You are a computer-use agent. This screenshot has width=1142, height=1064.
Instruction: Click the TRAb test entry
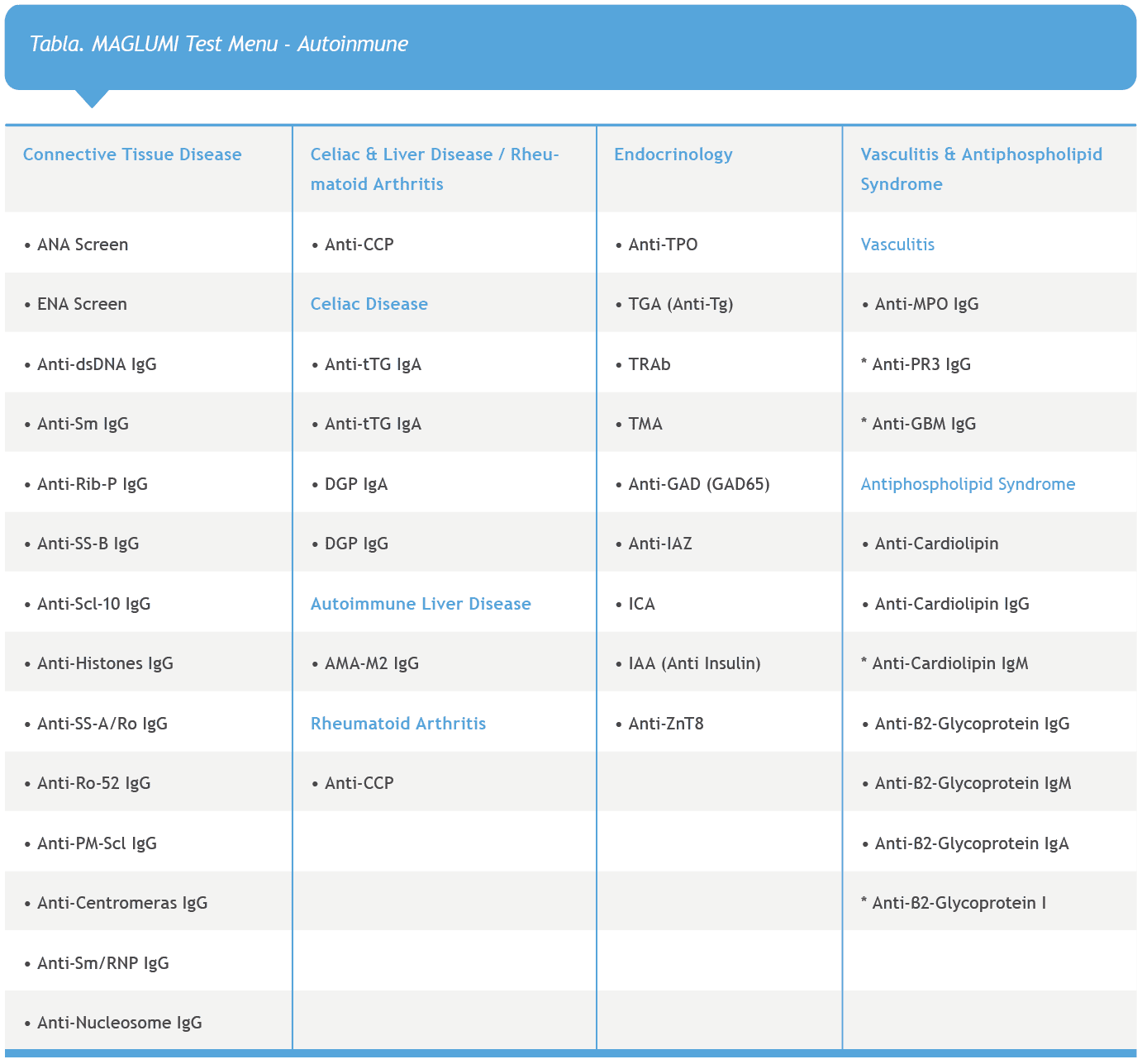click(x=643, y=364)
